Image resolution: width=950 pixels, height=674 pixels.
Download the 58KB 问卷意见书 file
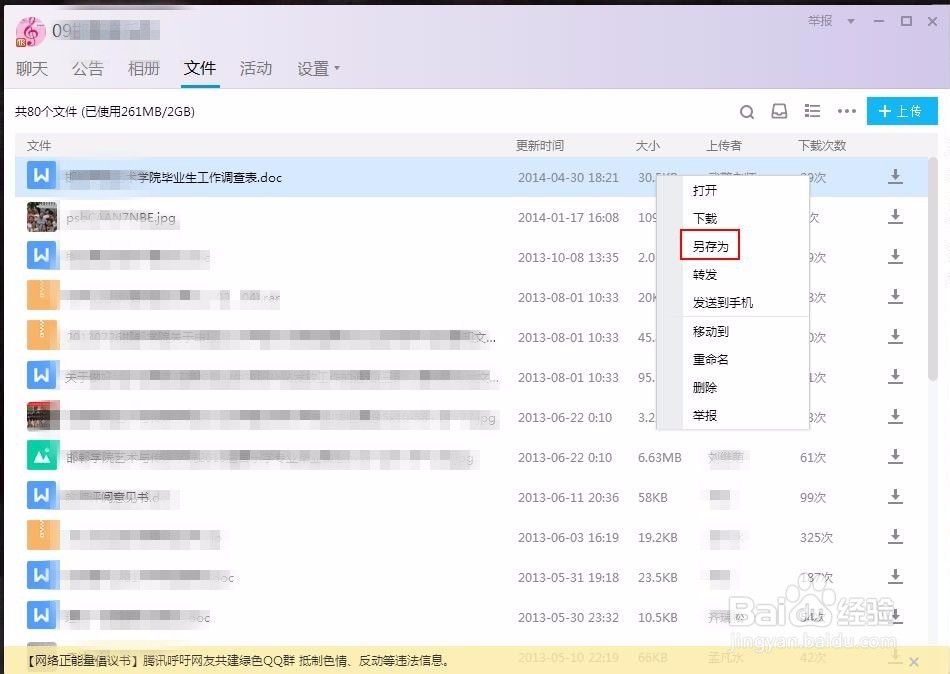coord(894,497)
